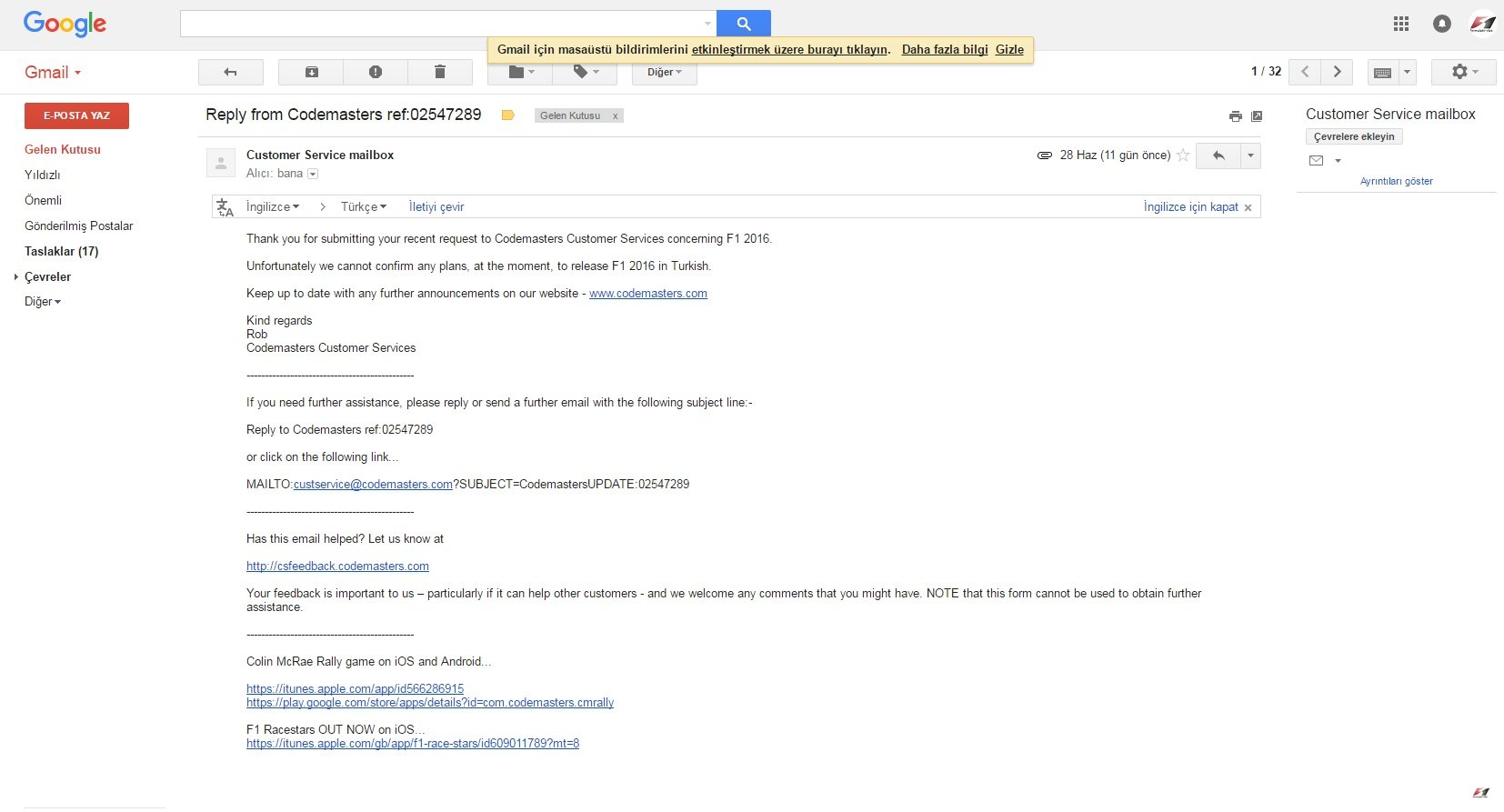This screenshot has height=812, width=1504.
Task: Reply using the arrow button beside the date
Action: (1218, 155)
